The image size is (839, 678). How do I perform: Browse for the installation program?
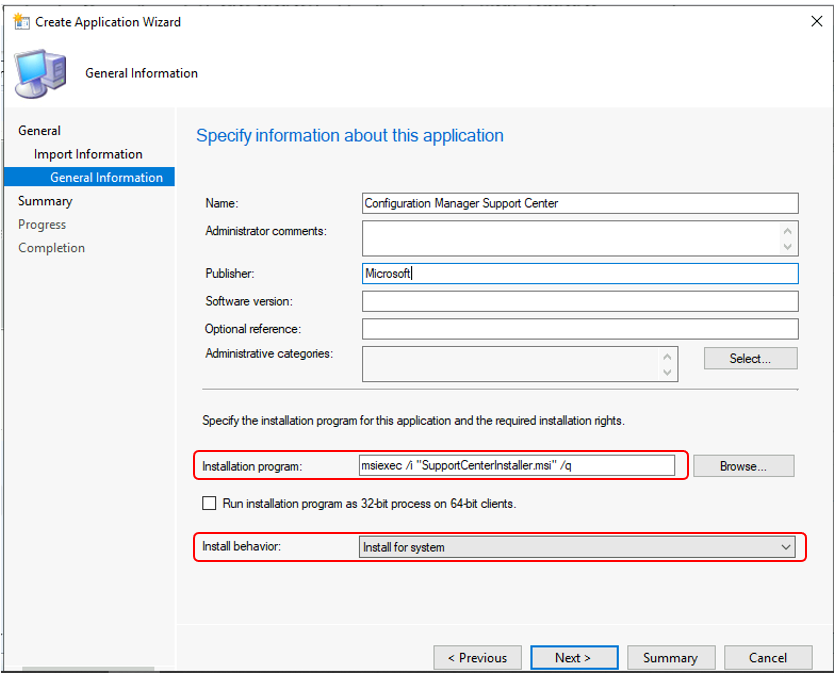(x=743, y=466)
